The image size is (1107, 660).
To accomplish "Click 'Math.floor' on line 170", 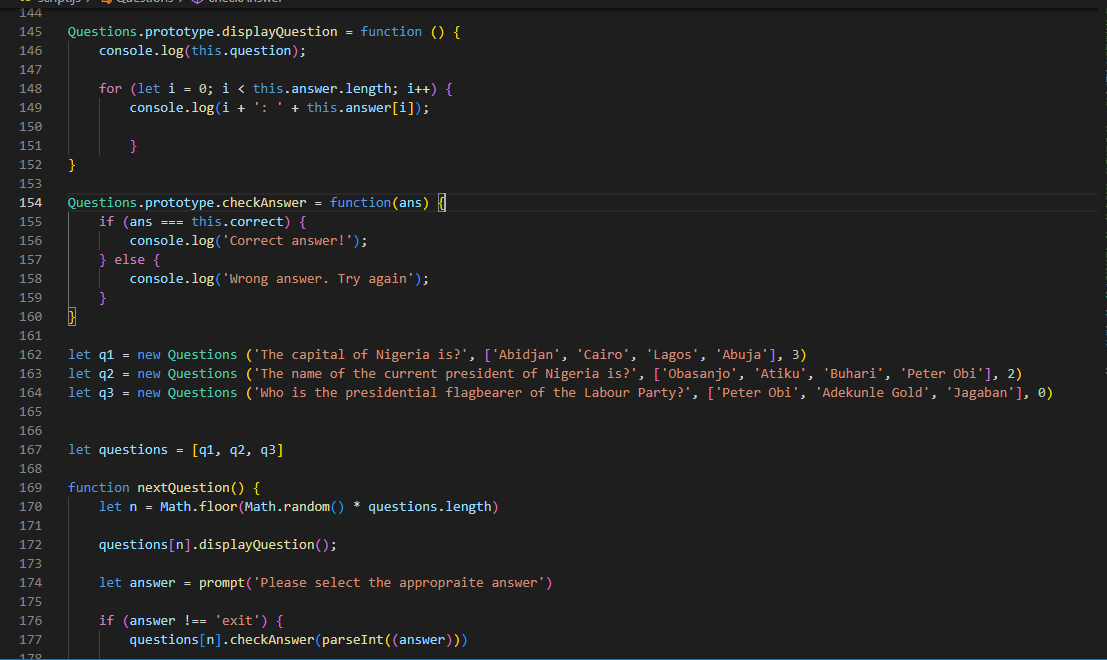I will coord(198,507).
